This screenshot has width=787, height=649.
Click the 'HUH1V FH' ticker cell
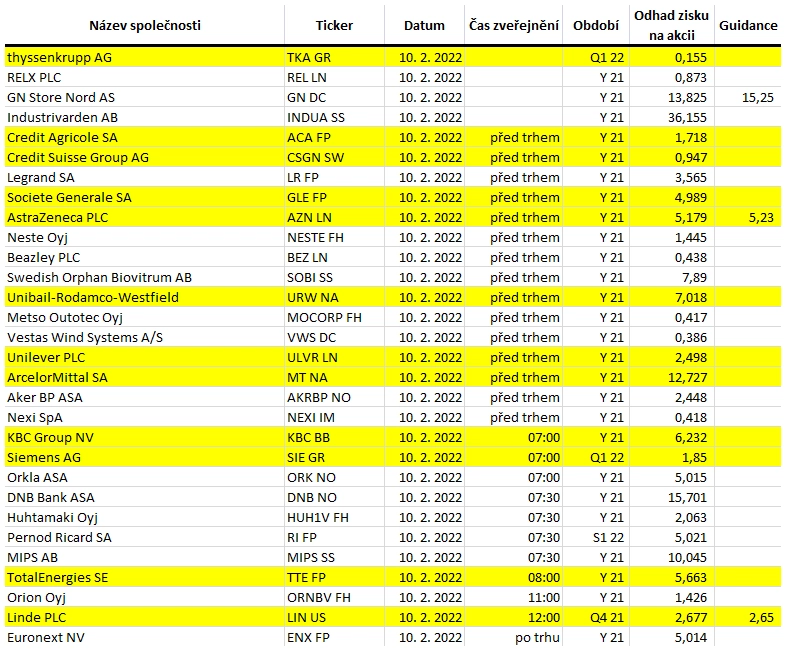coord(334,517)
